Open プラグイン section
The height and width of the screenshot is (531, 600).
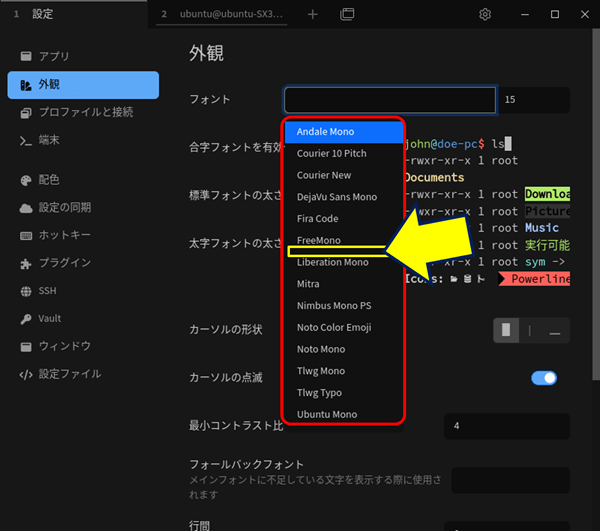point(83,263)
